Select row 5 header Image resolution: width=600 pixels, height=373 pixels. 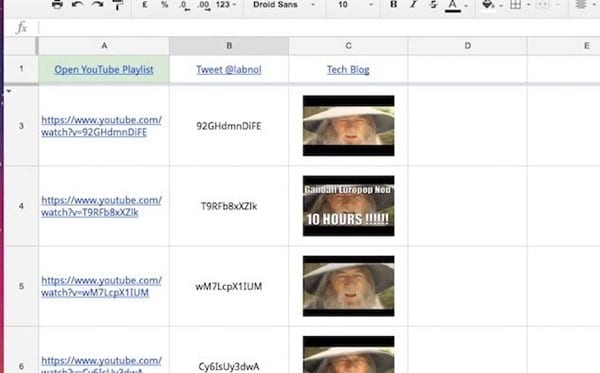tap(21, 286)
